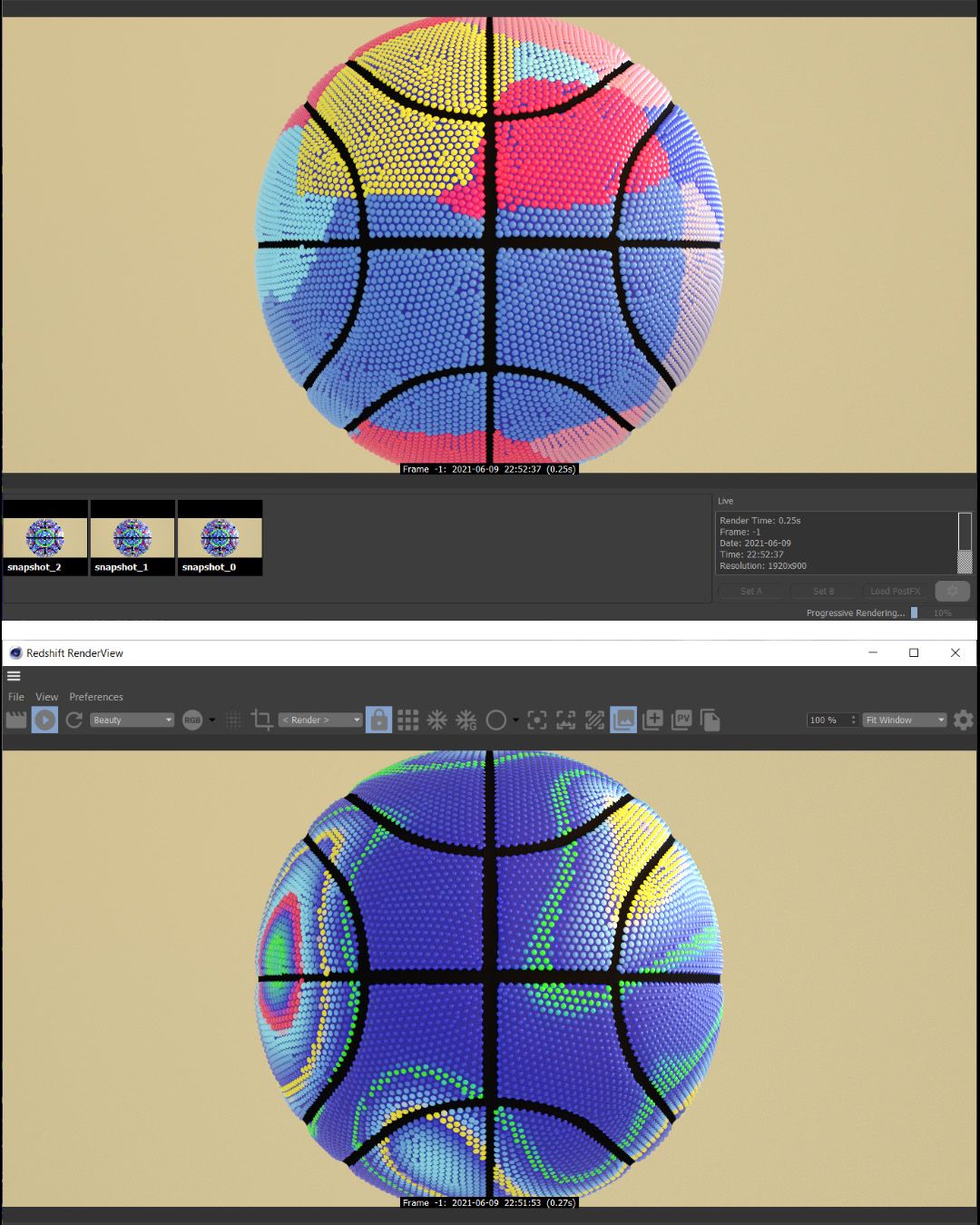Open the Beauty AOV dropdown
The height and width of the screenshot is (1225, 980).
[x=132, y=720]
